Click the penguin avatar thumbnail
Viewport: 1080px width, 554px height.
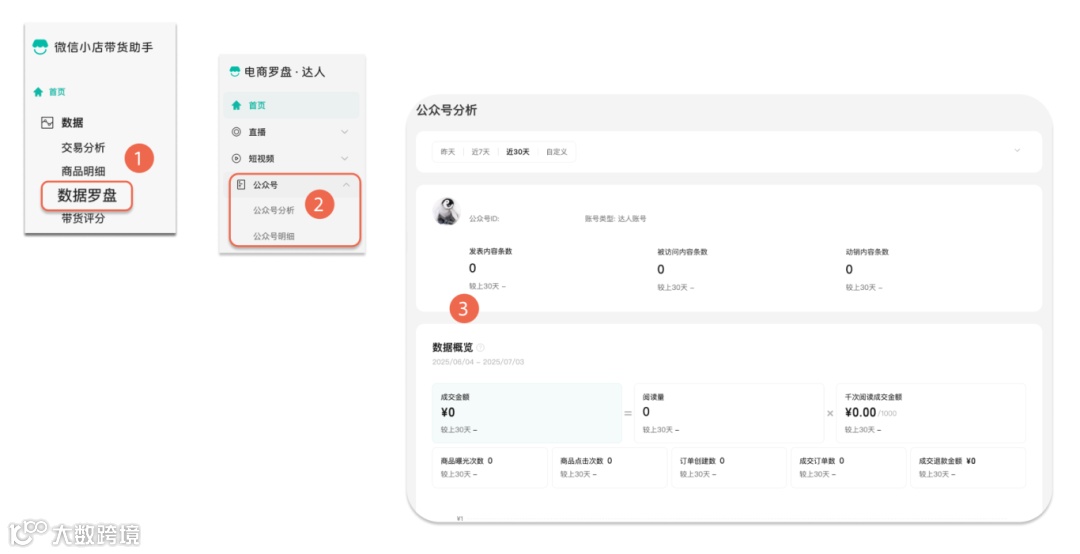pyautogui.click(x=446, y=211)
